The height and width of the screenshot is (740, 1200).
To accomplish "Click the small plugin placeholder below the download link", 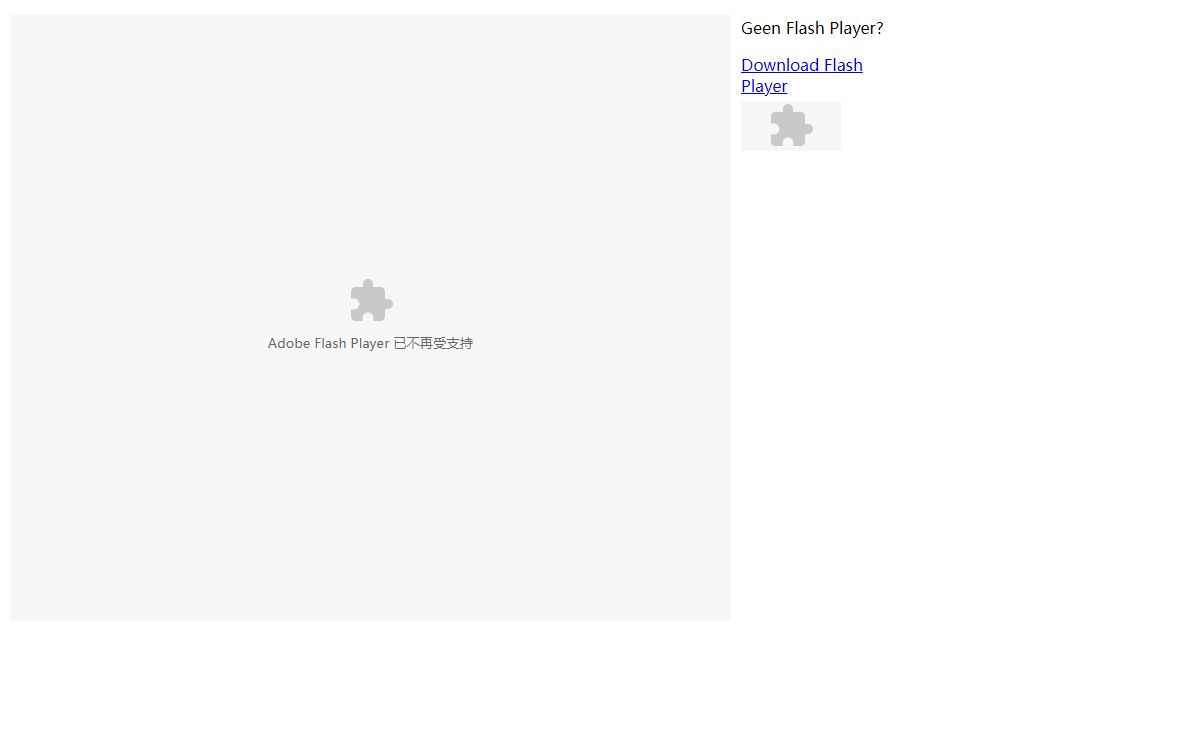I will [791, 126].
